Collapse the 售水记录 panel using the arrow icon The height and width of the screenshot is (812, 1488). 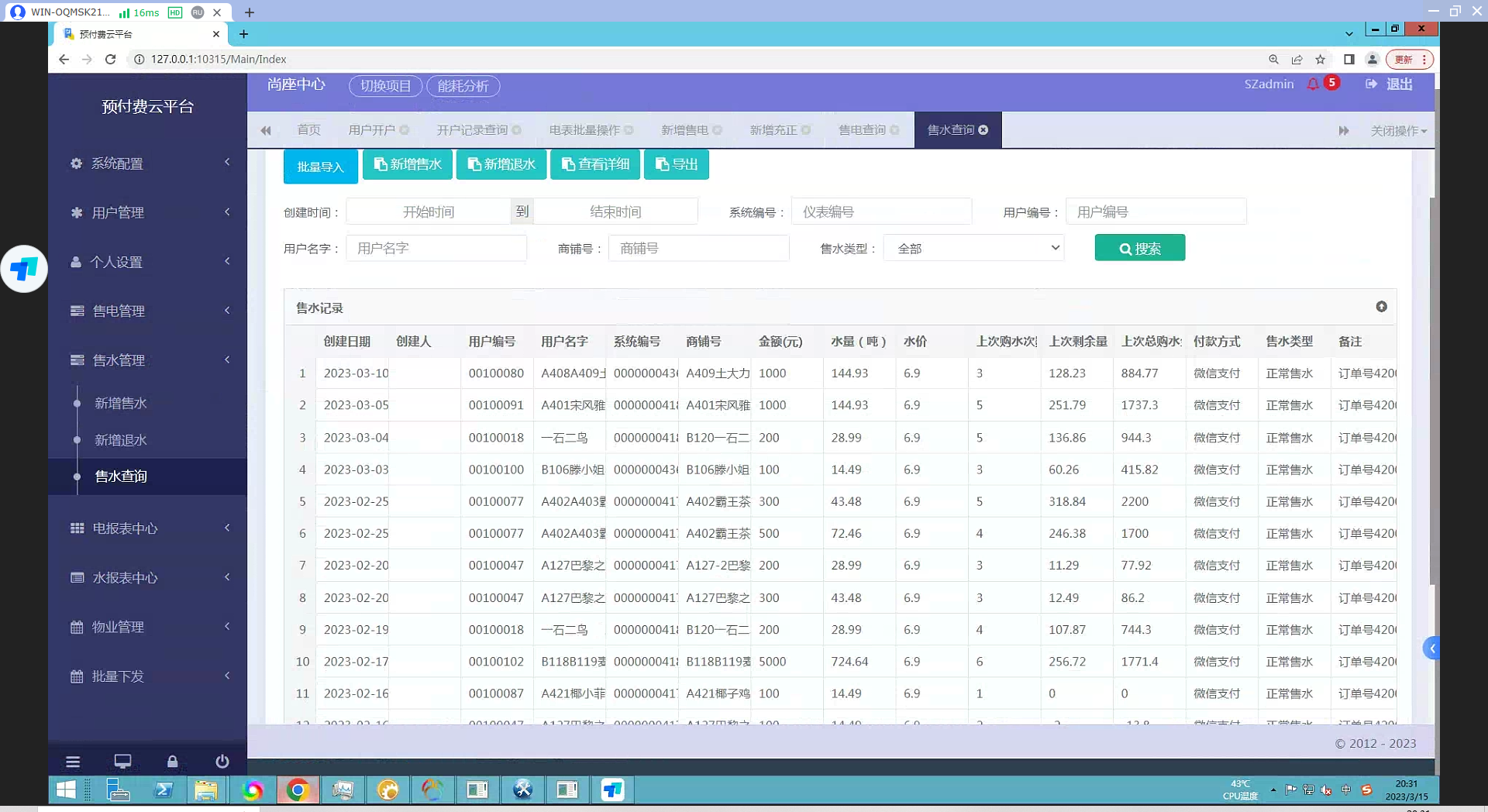1381,307
